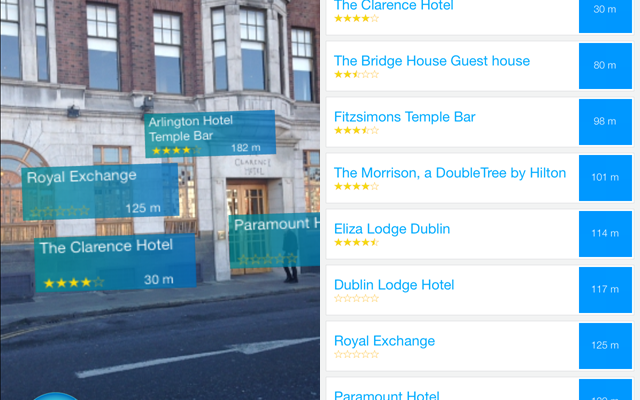Screen dimensions: 640x400
Task: Select The Morrison, a DoubleTree by Hilton
Action: (452, 178)
